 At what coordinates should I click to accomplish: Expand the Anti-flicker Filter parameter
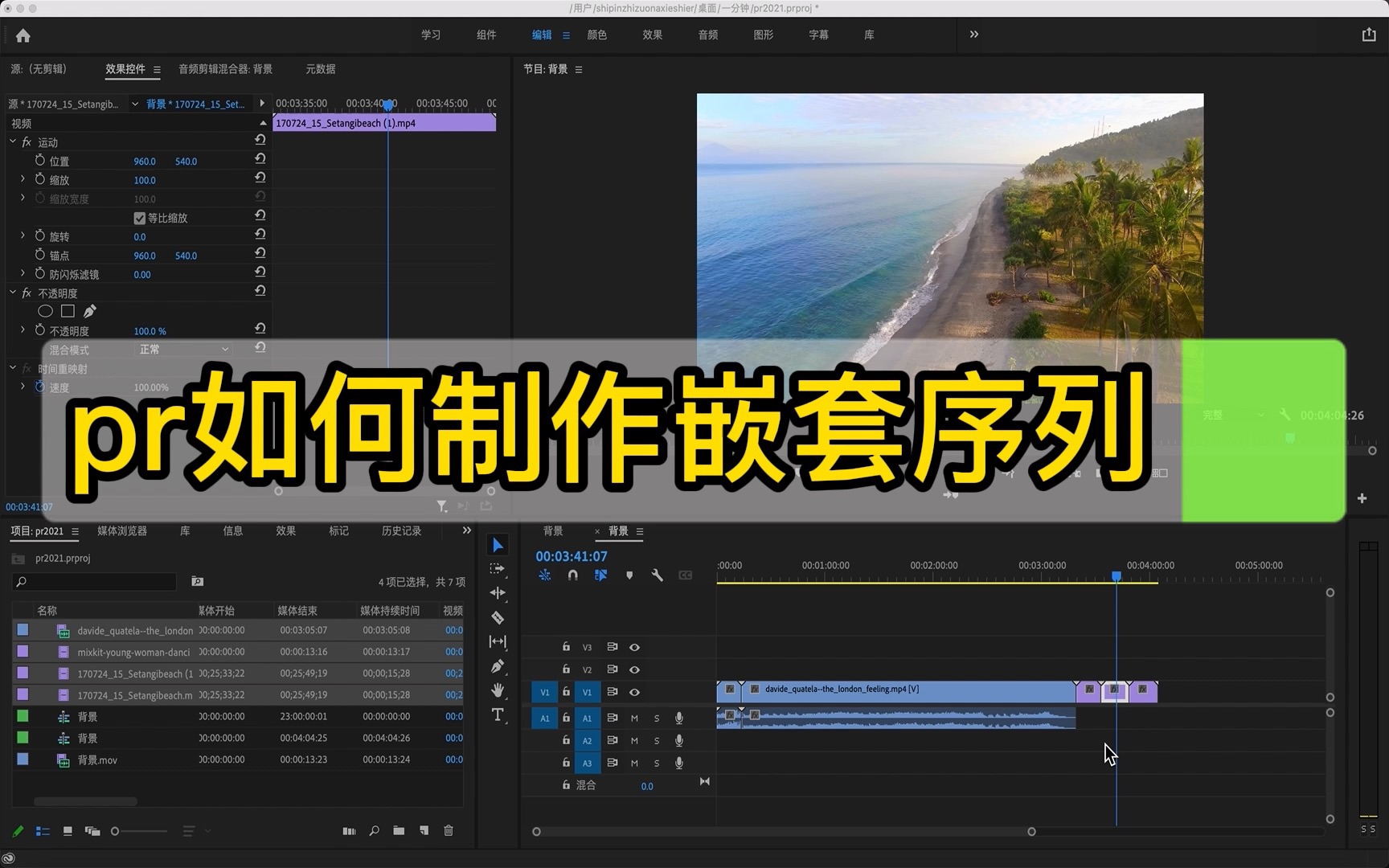coord(23,273)
